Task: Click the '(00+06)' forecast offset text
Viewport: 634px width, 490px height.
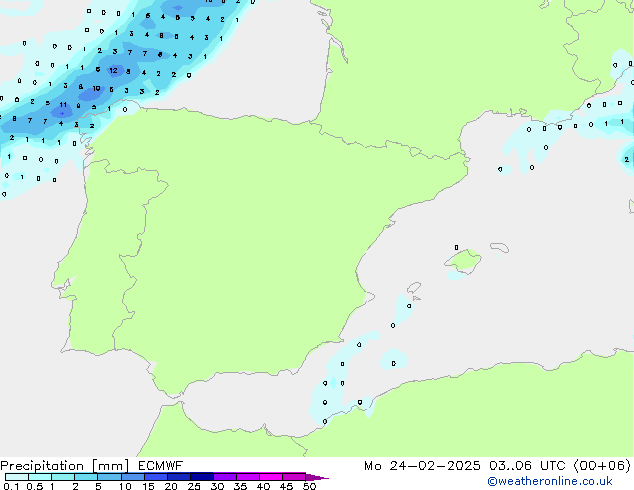Action: [602, 466]
